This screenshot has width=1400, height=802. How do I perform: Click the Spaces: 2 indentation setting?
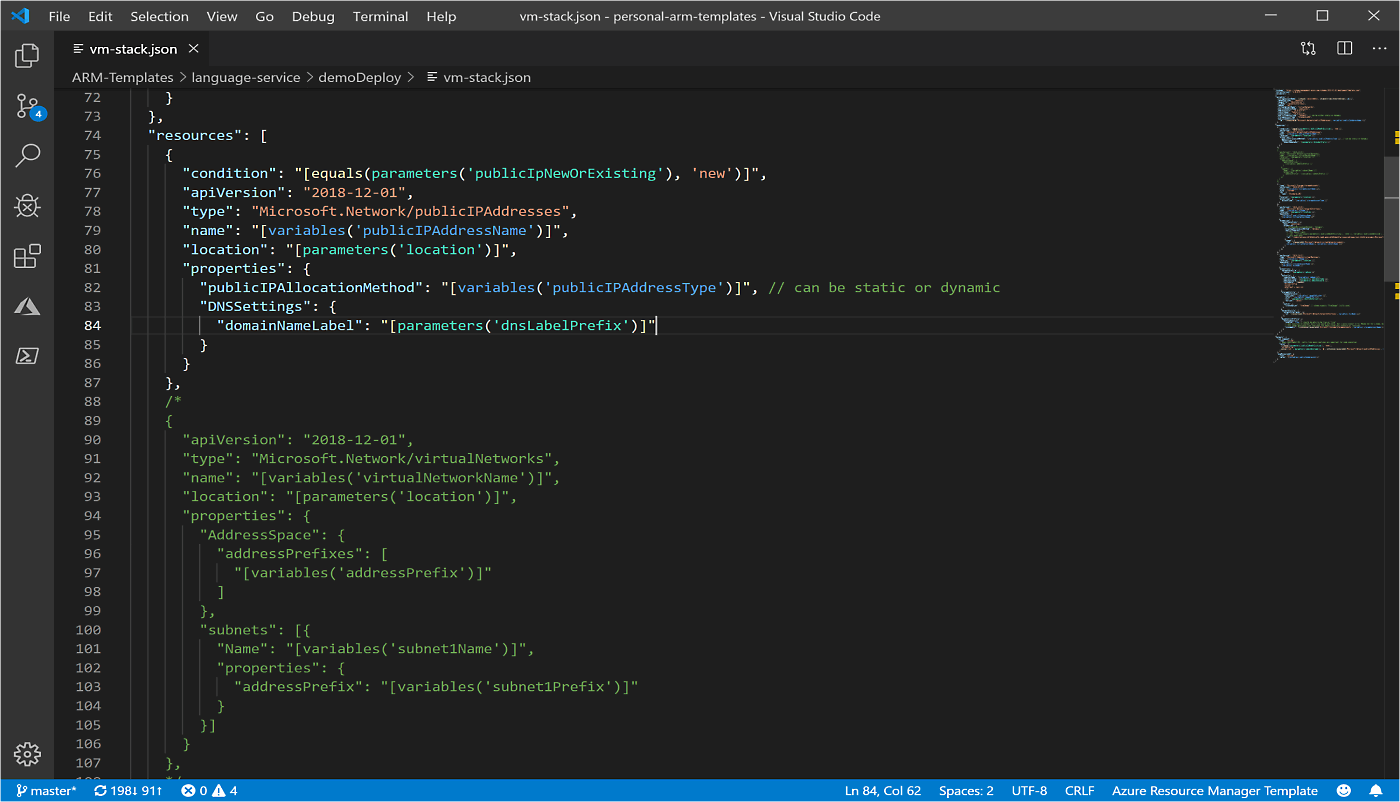[966, 791]
